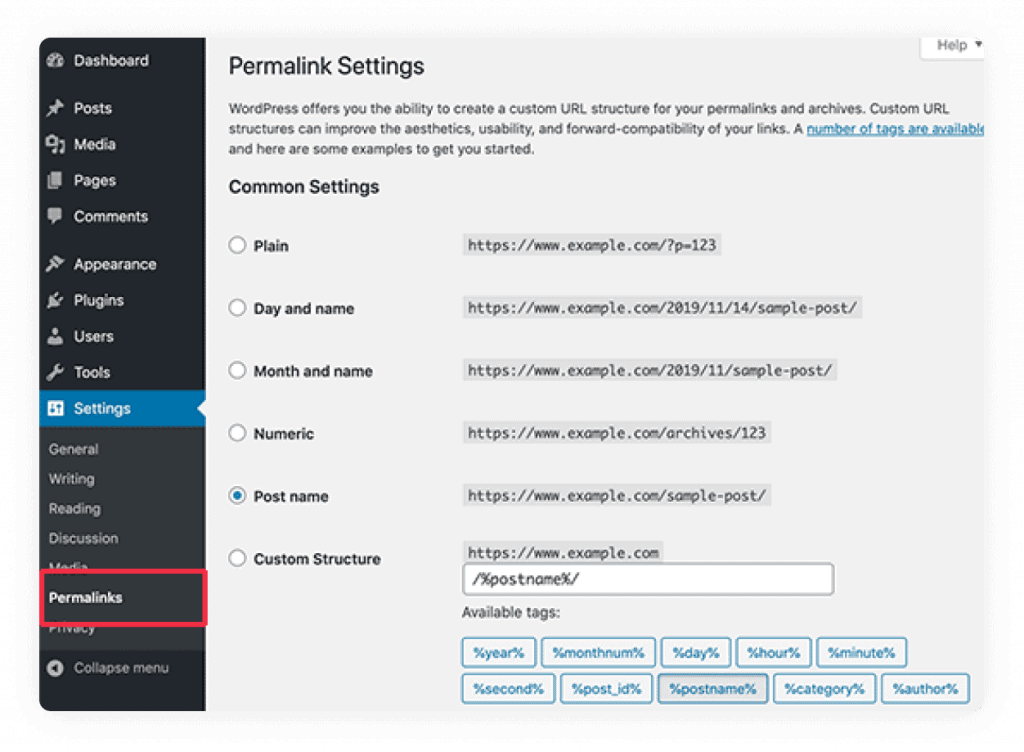
Task: Select the Numeric permalink radio button
Action: tap(237, 433)
